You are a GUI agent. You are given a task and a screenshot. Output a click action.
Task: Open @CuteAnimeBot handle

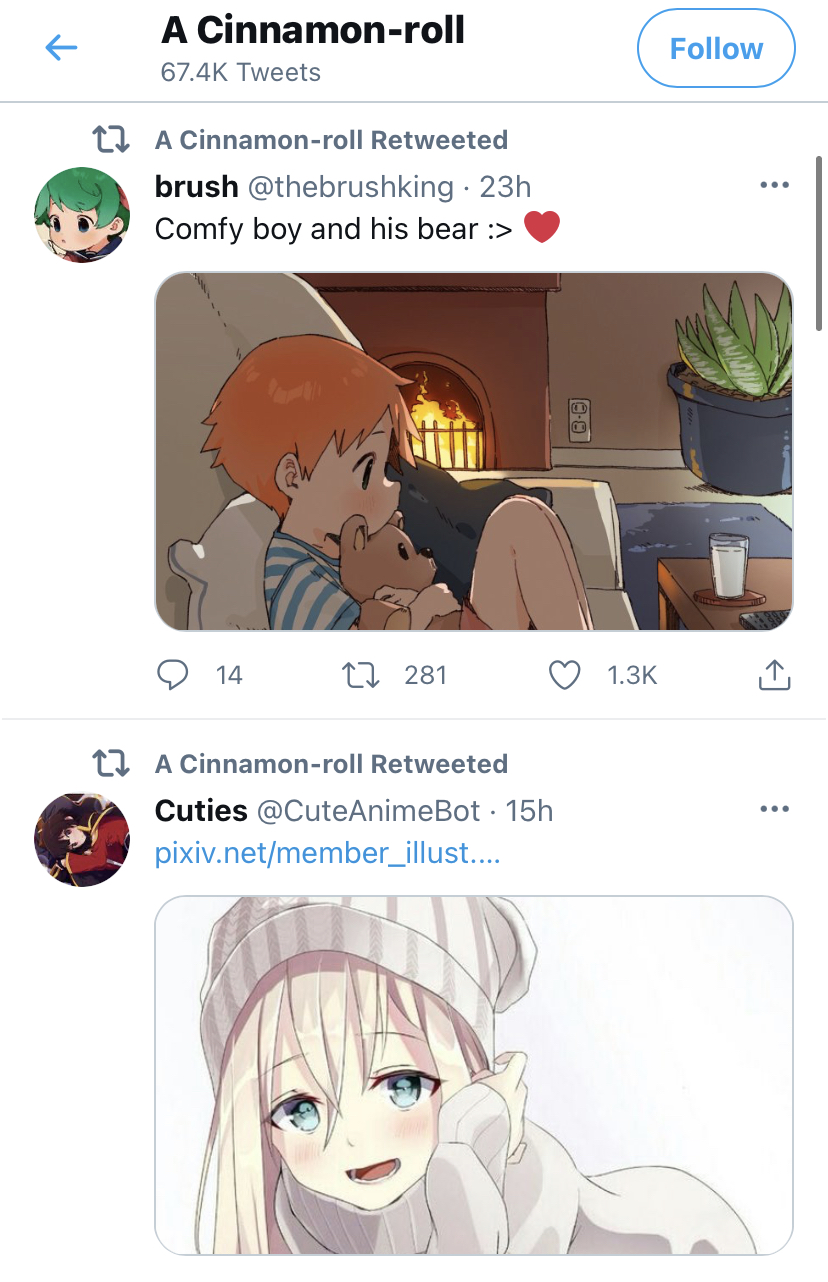[x=369, y=810]
